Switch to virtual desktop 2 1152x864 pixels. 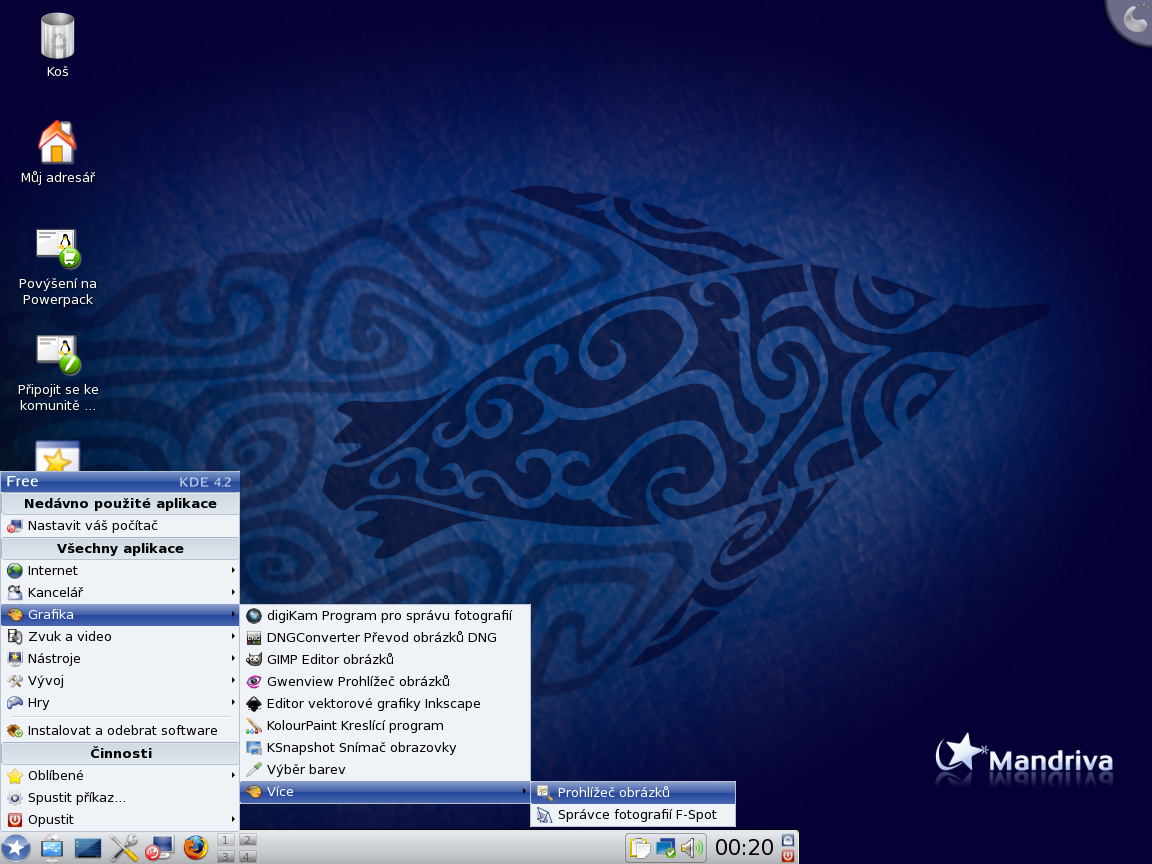pyautogui.click(x=248, y=840)
